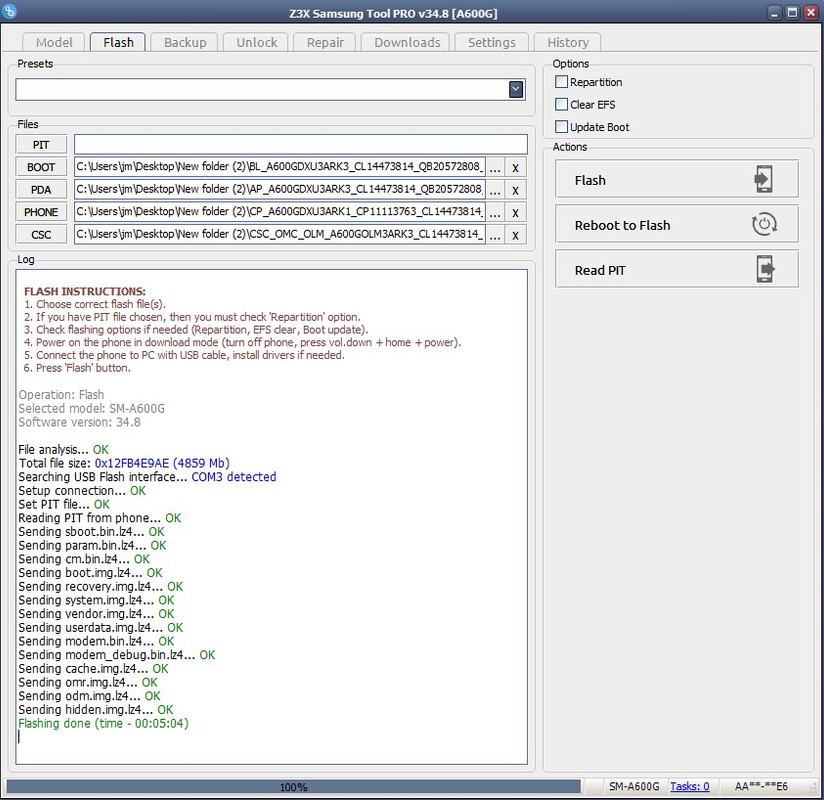Open the Settings tab

coord(491,42)
